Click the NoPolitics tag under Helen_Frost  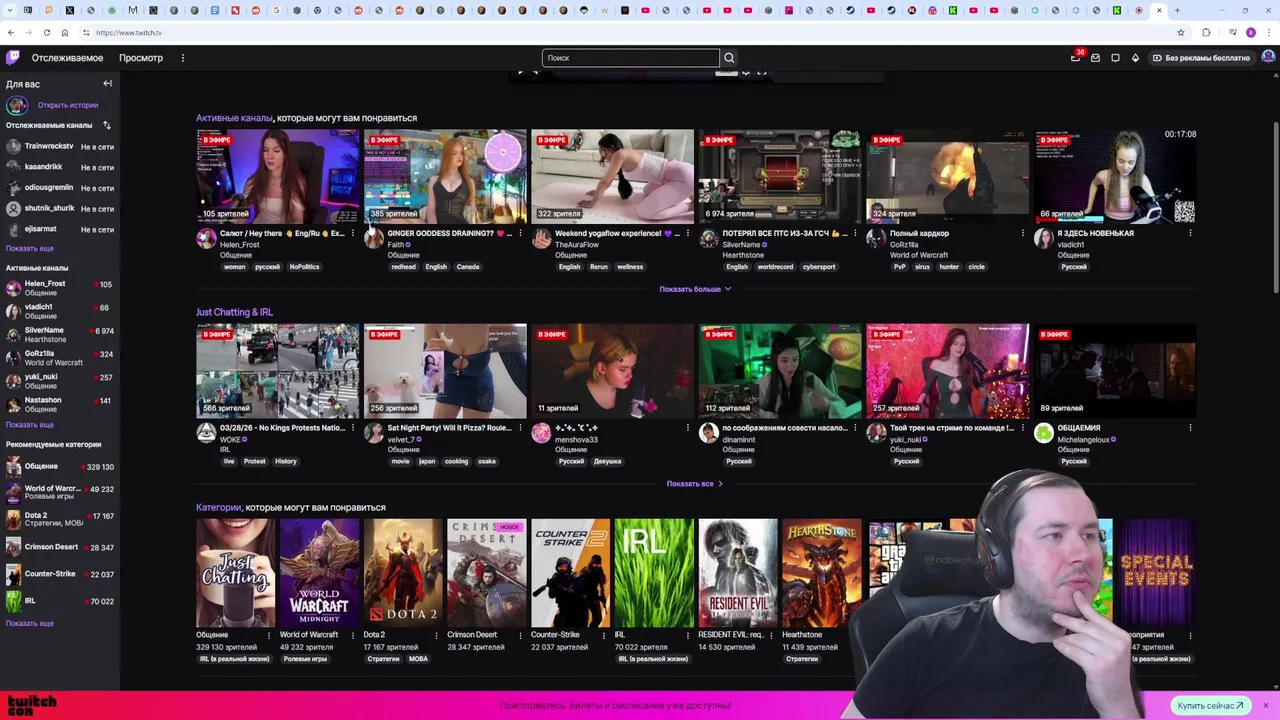(x=304, y=267)
